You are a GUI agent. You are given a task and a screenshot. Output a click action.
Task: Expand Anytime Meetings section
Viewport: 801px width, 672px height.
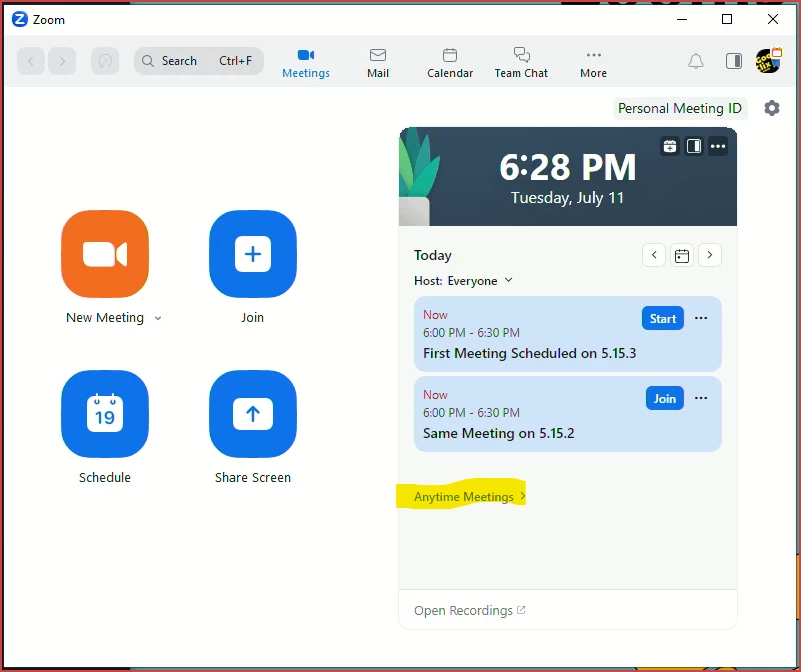(x=469, y=496)
